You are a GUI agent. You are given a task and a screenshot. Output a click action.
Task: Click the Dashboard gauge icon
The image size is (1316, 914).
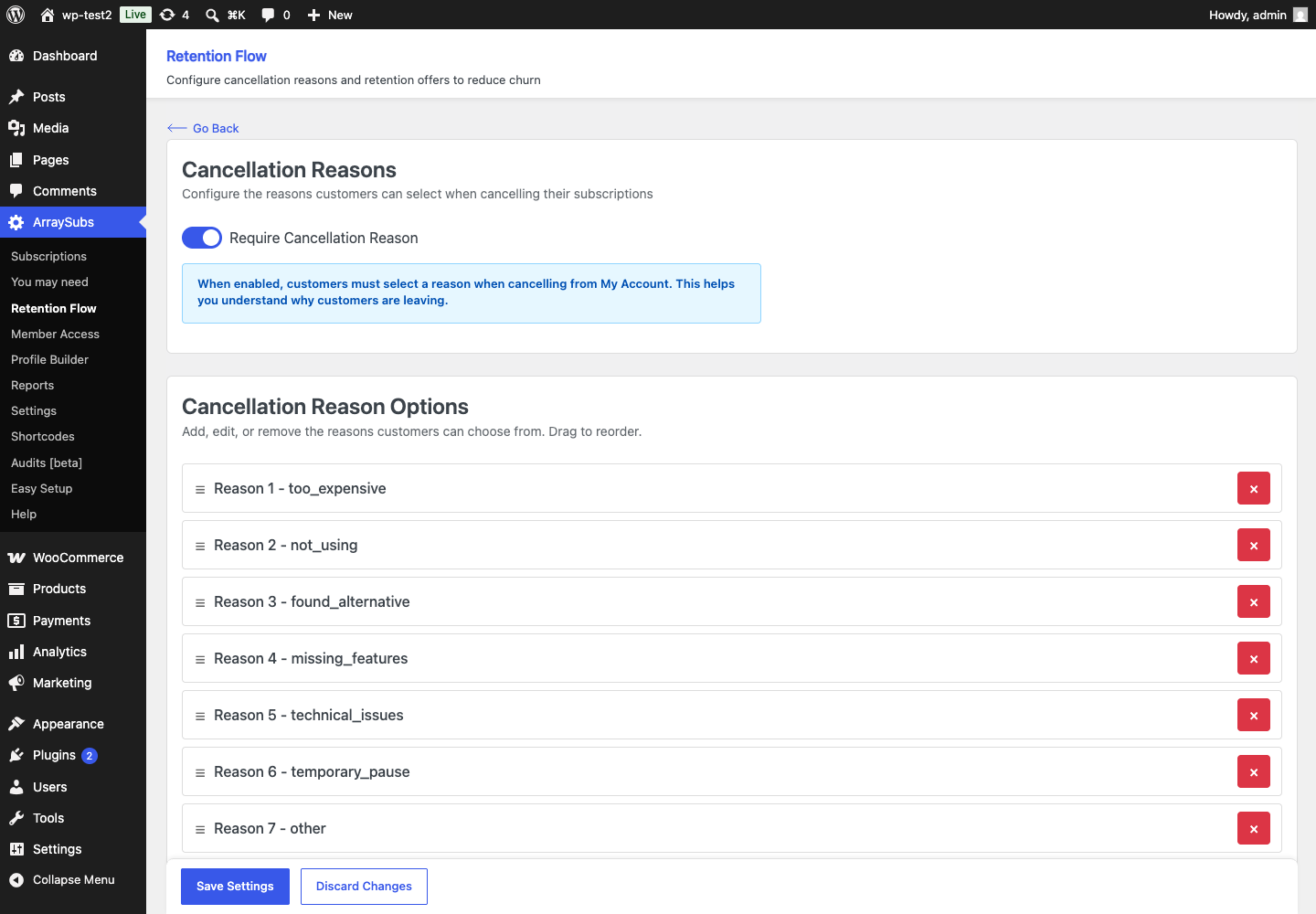pyautogui.click(x=16, y=56)
